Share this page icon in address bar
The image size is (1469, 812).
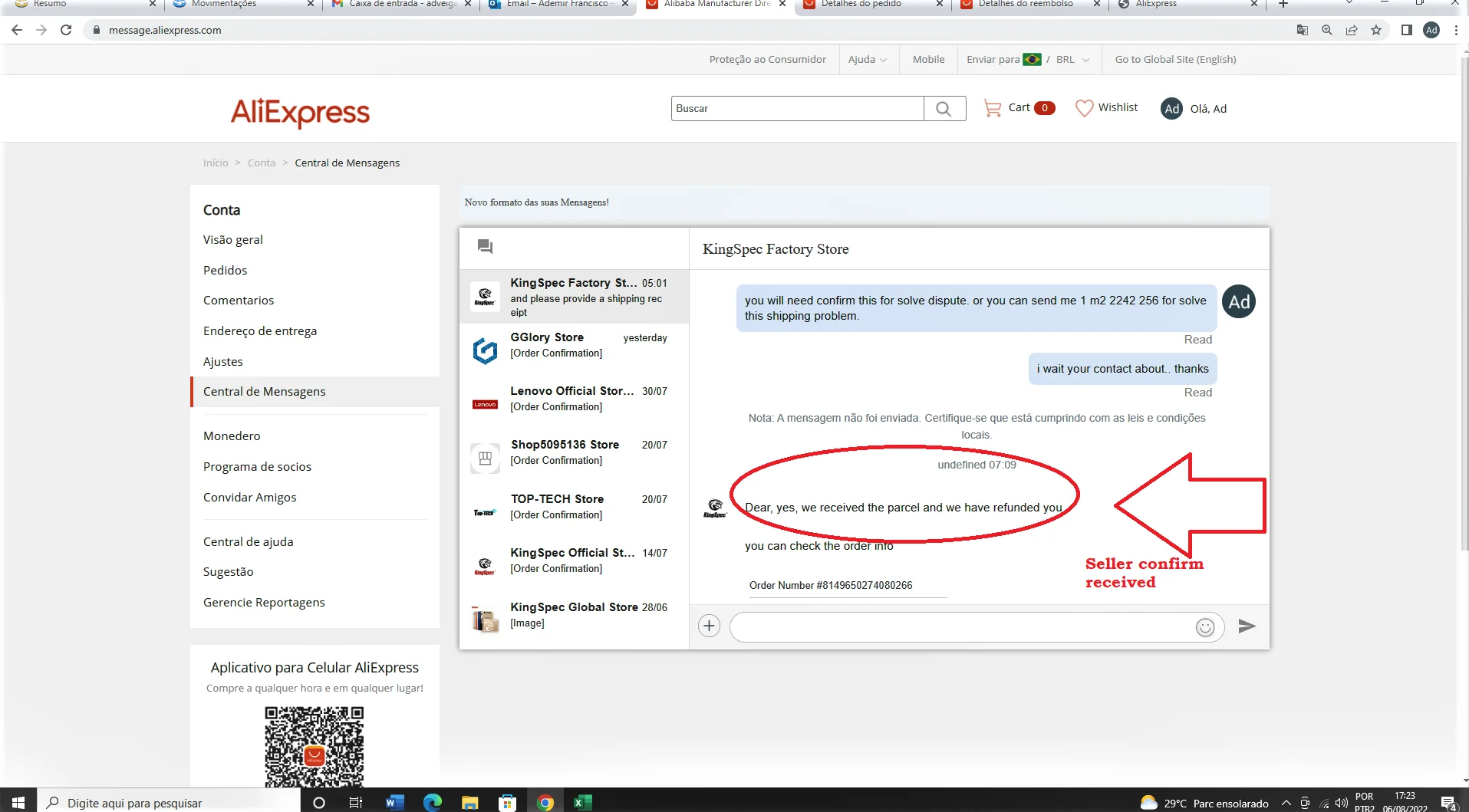(x=1352, y=30)
